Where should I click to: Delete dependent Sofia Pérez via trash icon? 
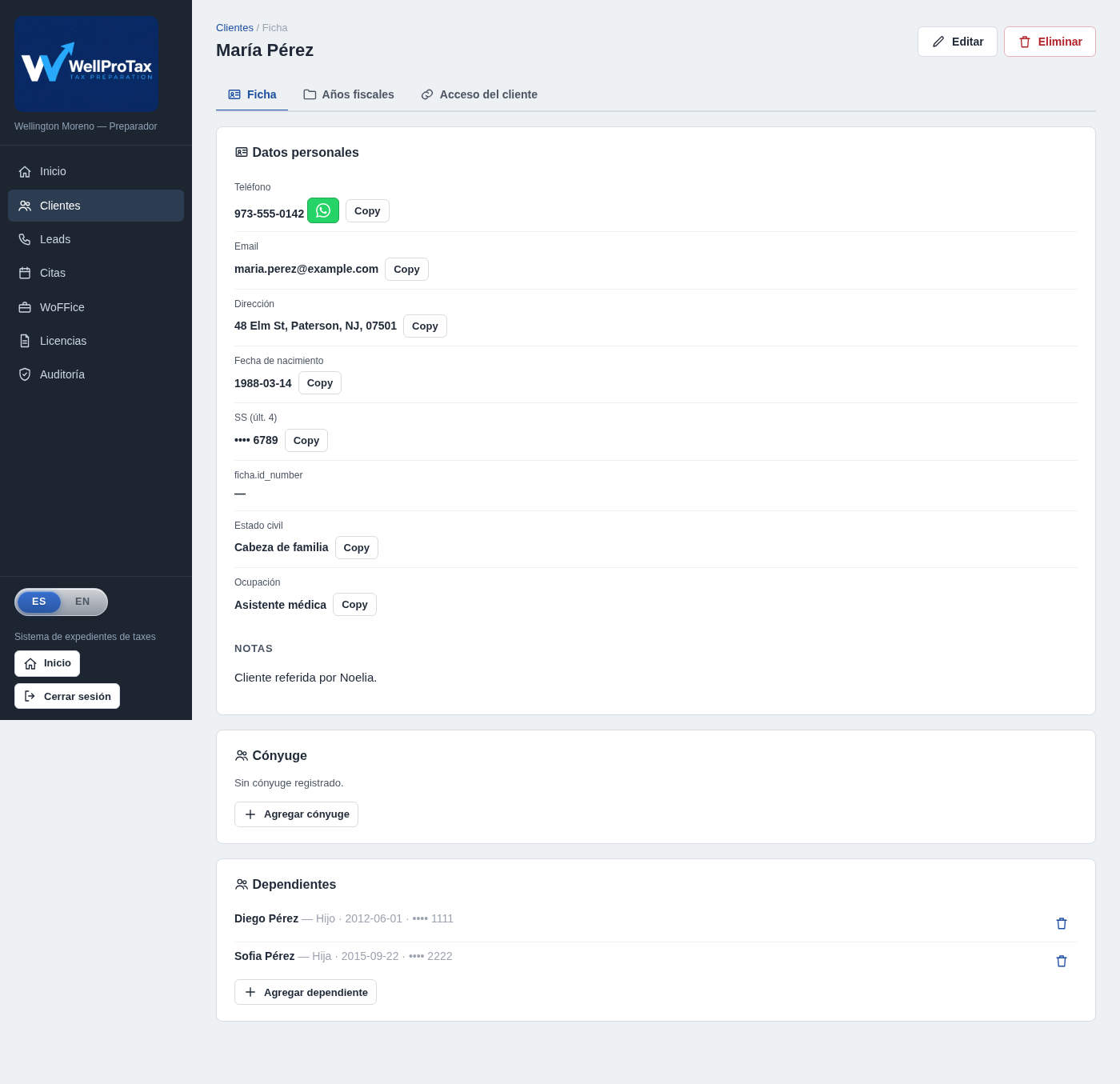(1062, 961)
